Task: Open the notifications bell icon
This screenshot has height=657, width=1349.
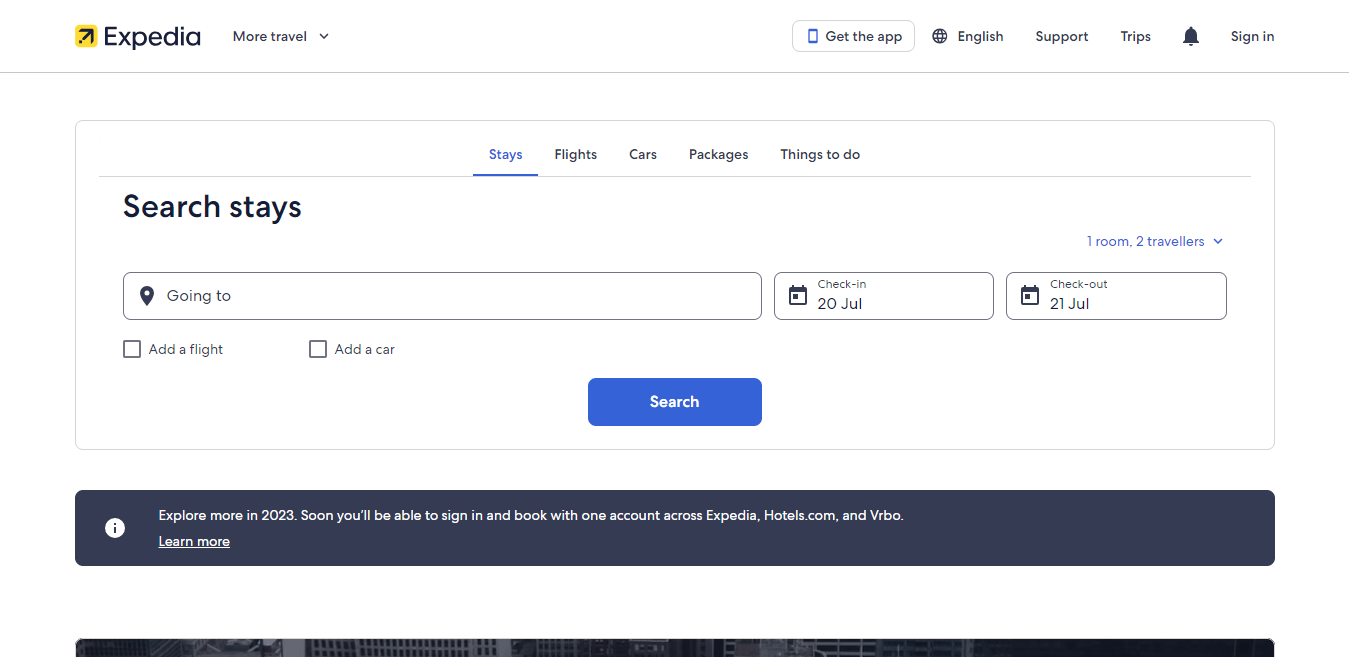Action: [1190, 35]
